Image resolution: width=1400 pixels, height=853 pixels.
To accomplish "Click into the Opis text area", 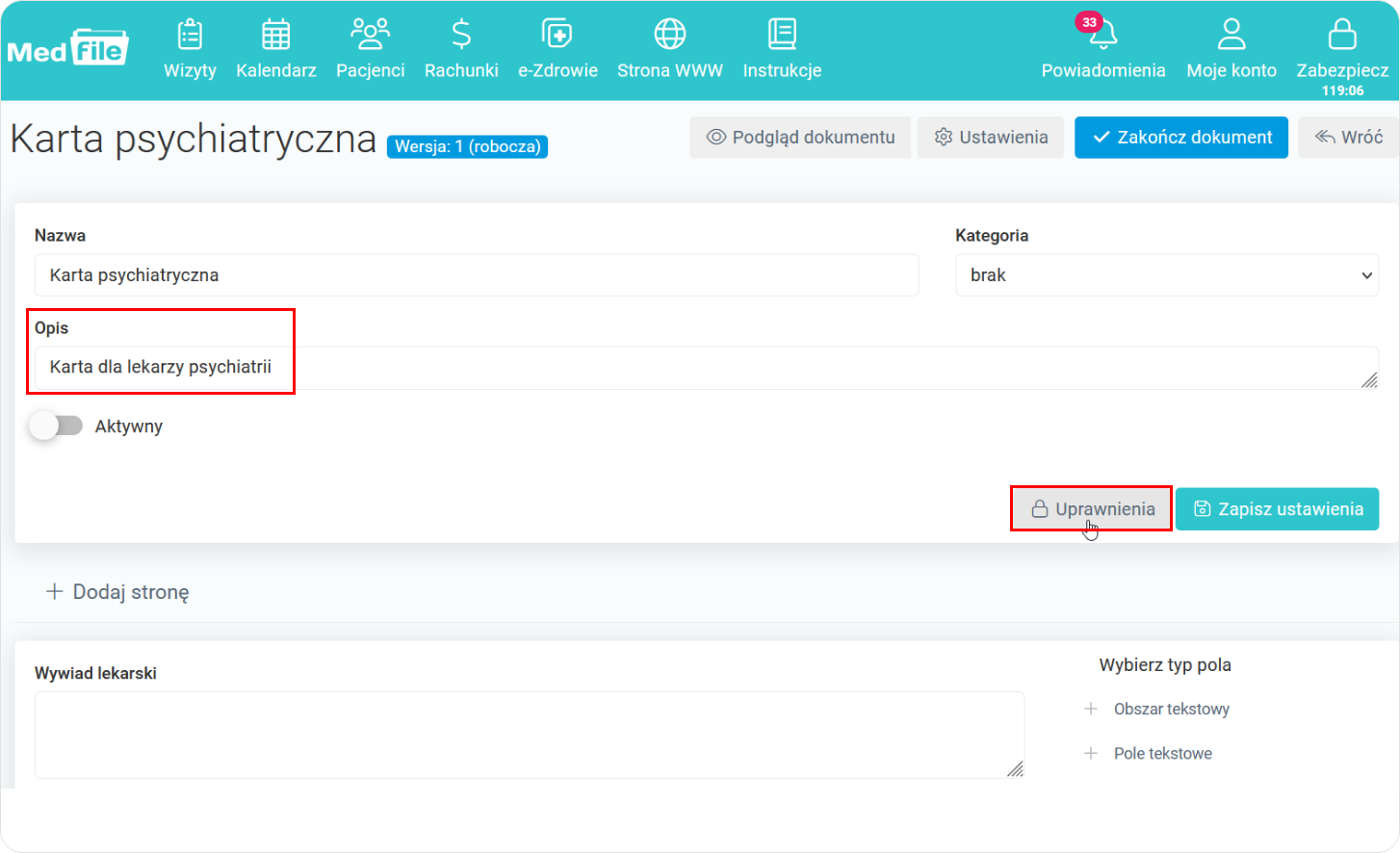I will coord(707,368).
